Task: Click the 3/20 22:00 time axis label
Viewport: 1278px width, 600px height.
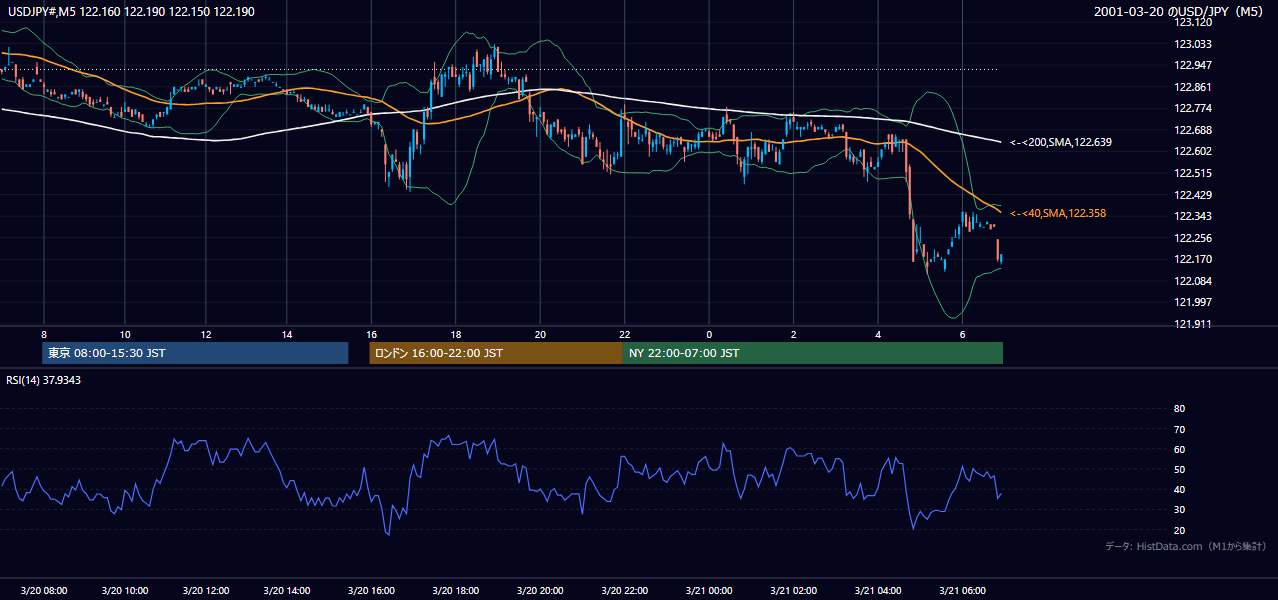Action: (x=624, y=590)
